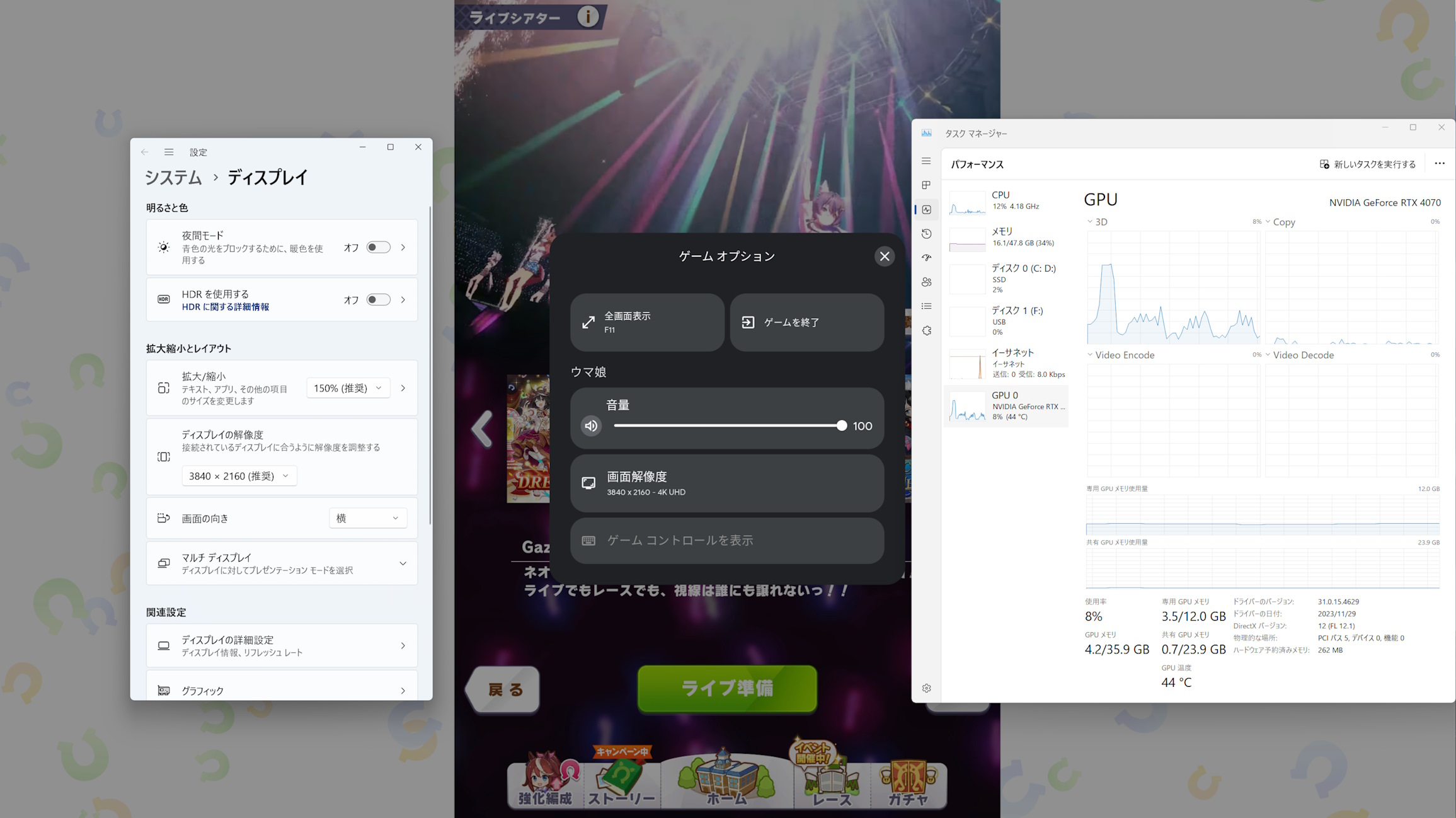Open Task Manager more options ellipsis

1440,164
